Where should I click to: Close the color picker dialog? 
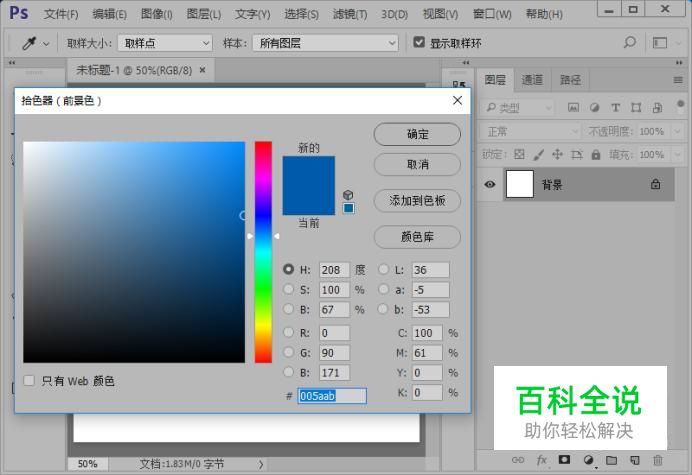tap(458, 100)
